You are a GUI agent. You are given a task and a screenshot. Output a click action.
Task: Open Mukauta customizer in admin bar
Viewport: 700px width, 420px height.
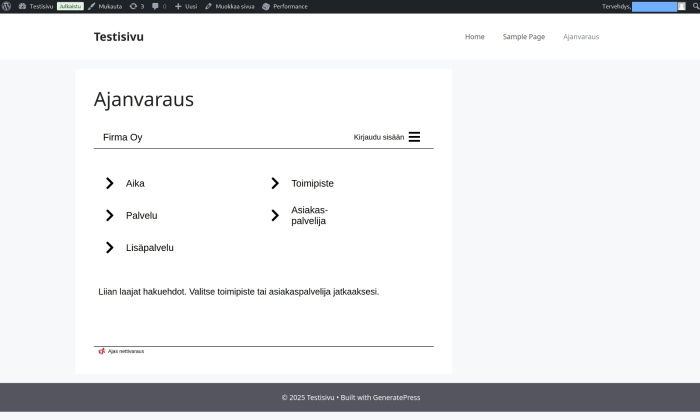(x=105, y=6)
